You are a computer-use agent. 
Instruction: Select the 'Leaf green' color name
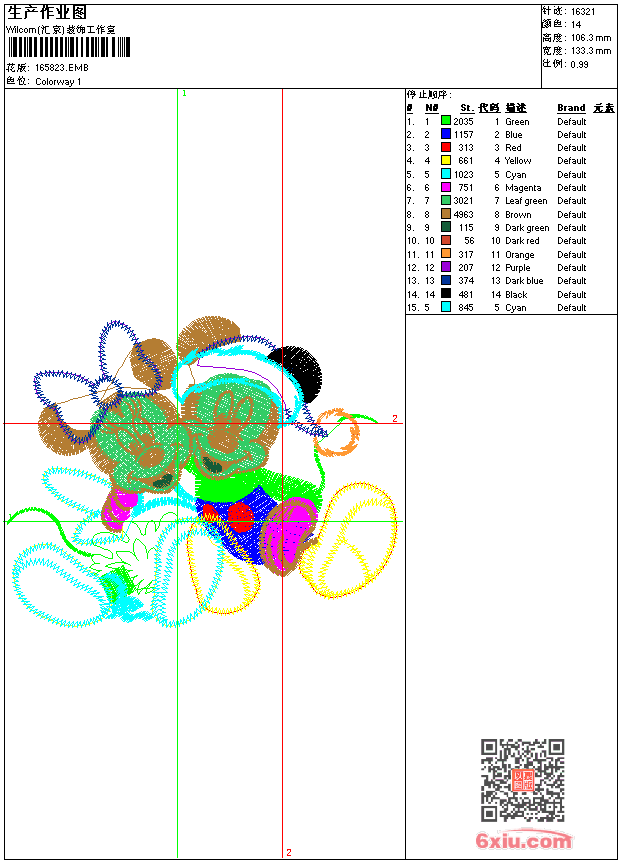click(526, 201)
